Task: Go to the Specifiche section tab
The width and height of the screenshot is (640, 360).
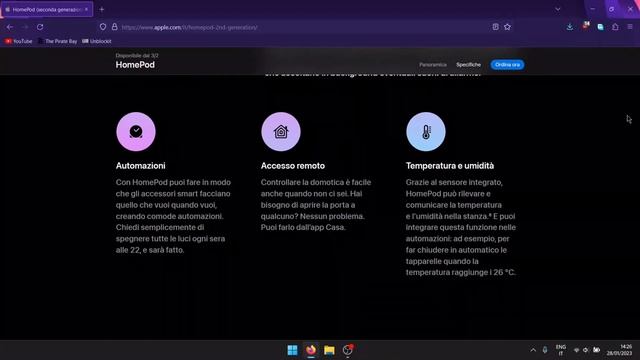Action: pos(468,64)
